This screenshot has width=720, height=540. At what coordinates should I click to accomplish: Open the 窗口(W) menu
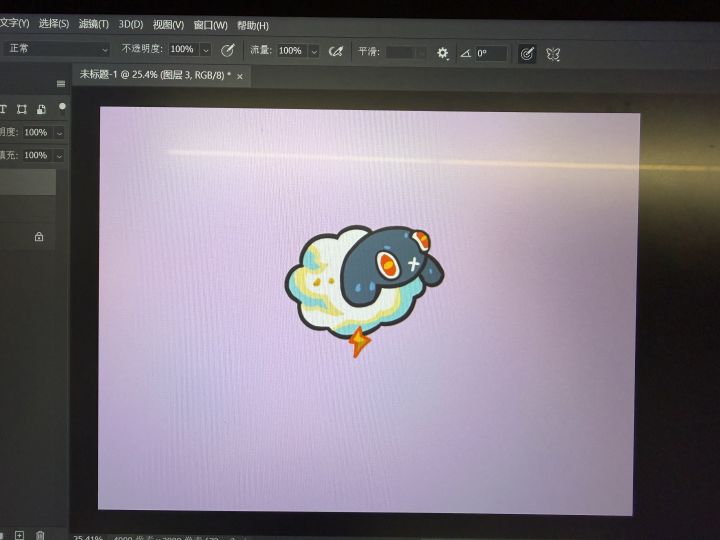pos(210,25)
